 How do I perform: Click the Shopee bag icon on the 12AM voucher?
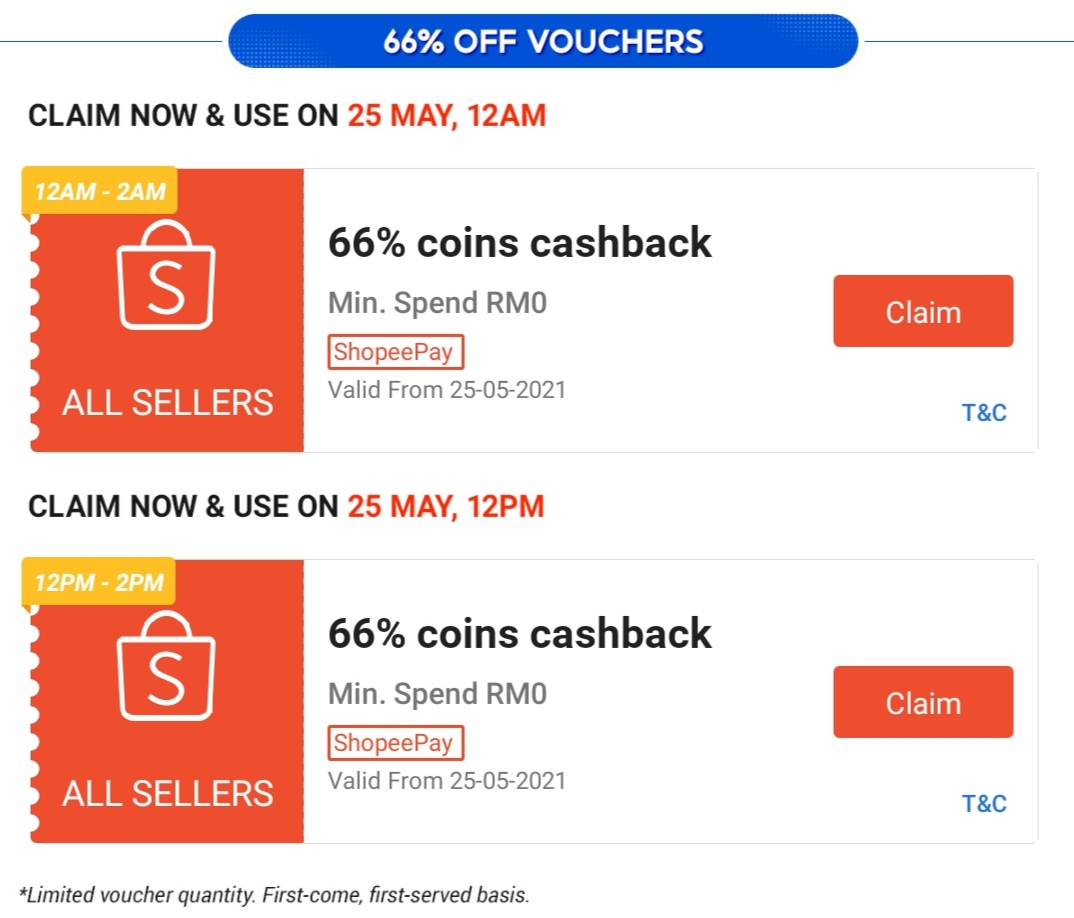tap(167, 276)
